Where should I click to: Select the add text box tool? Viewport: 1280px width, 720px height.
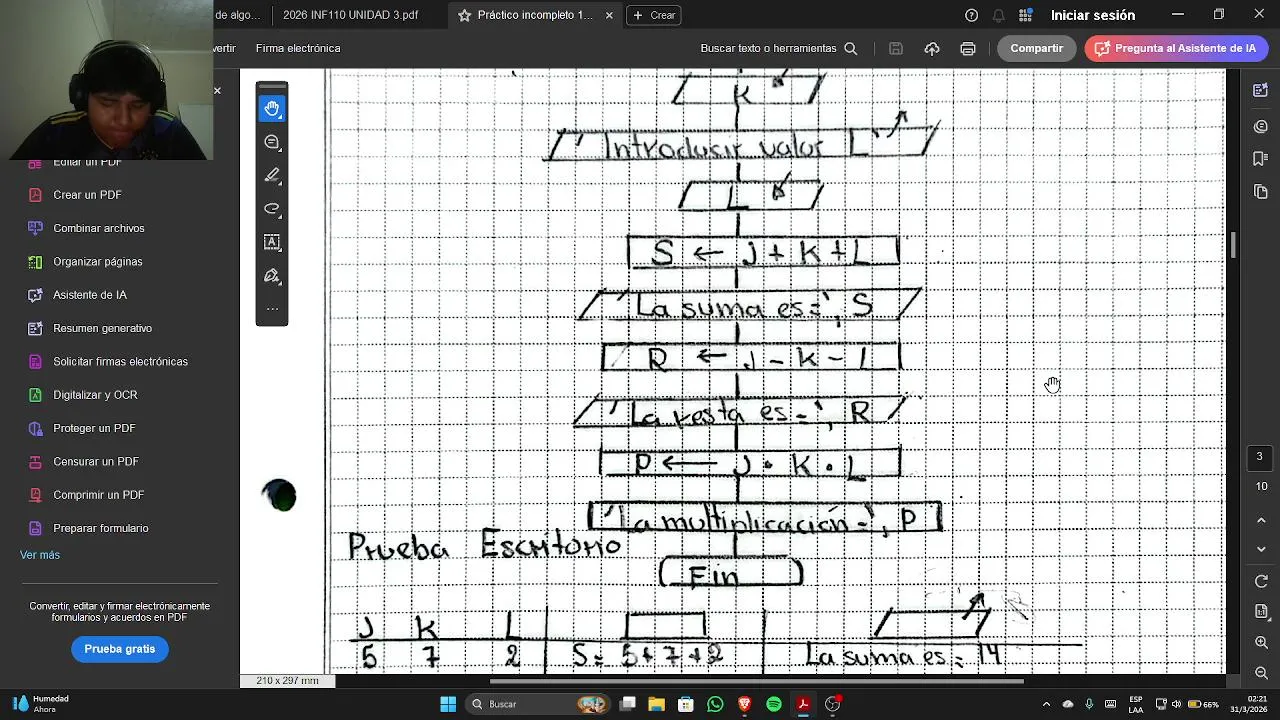pos(272,242)
